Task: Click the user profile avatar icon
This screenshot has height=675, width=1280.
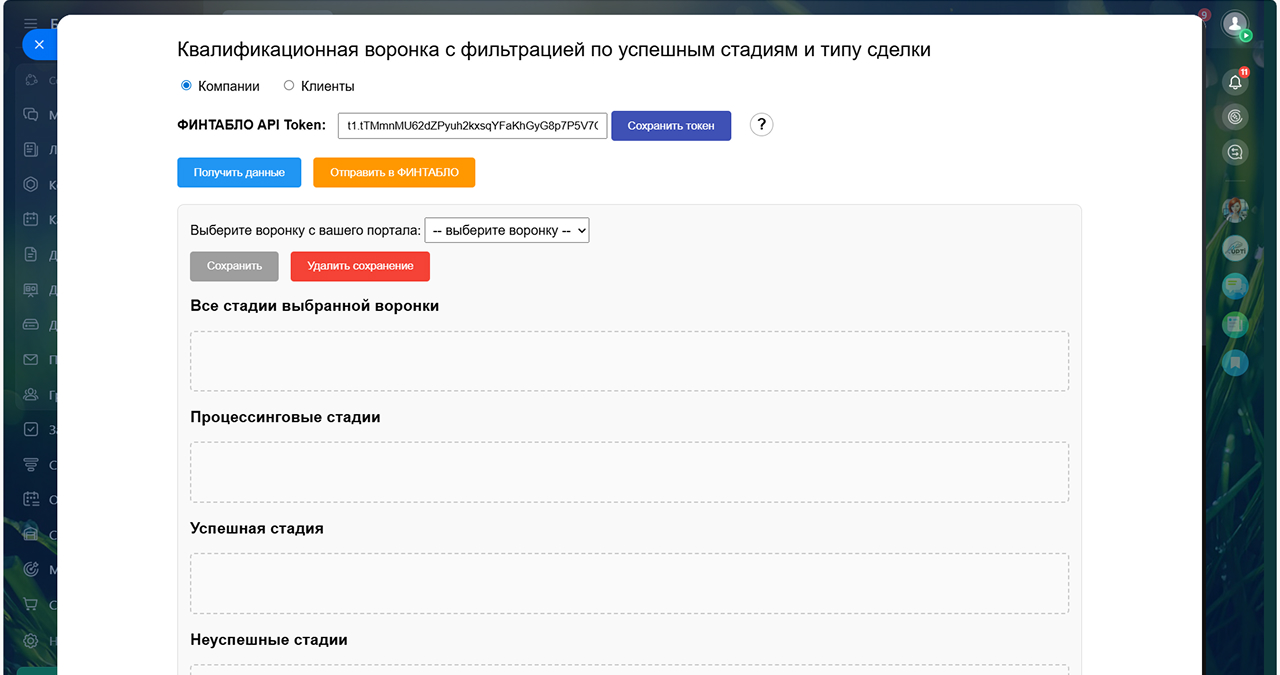Action: 1235,23
